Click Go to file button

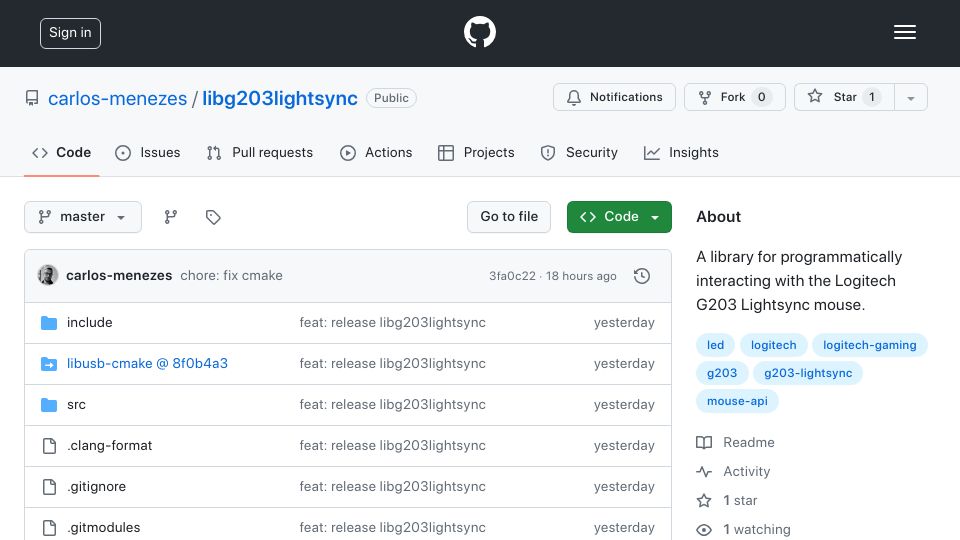pos(509,217)
